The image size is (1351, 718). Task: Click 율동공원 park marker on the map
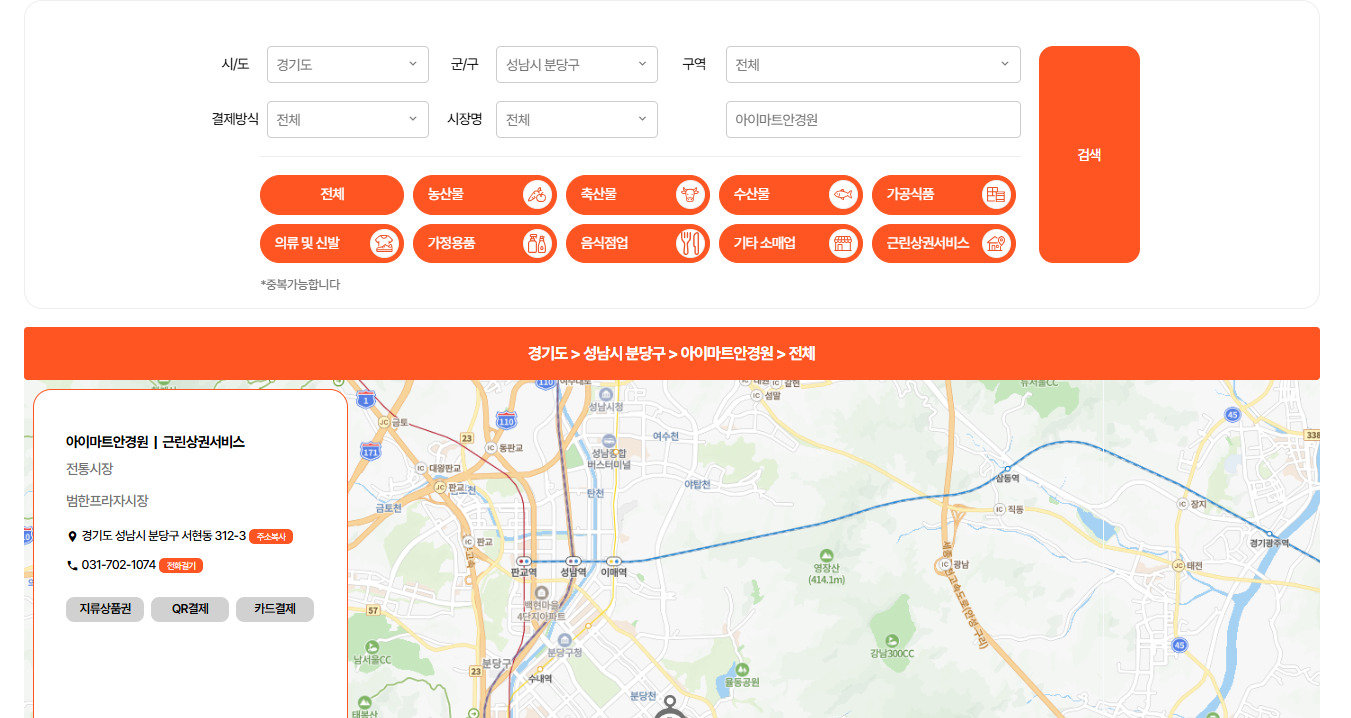[742, 675]
